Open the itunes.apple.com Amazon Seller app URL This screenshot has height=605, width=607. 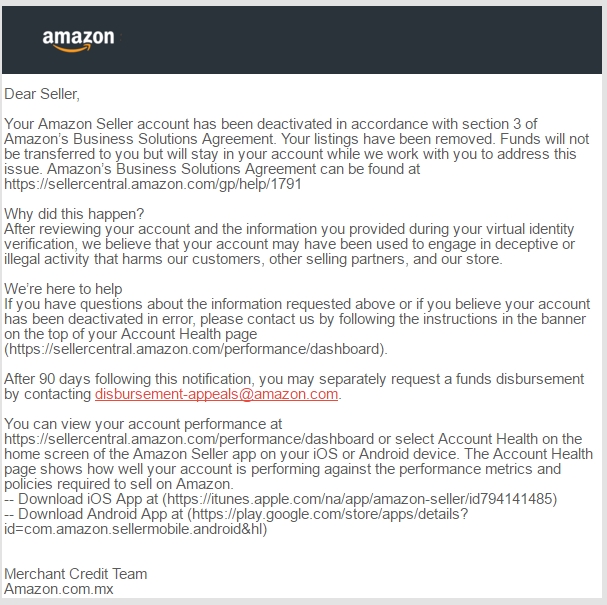tap(360, 499)
